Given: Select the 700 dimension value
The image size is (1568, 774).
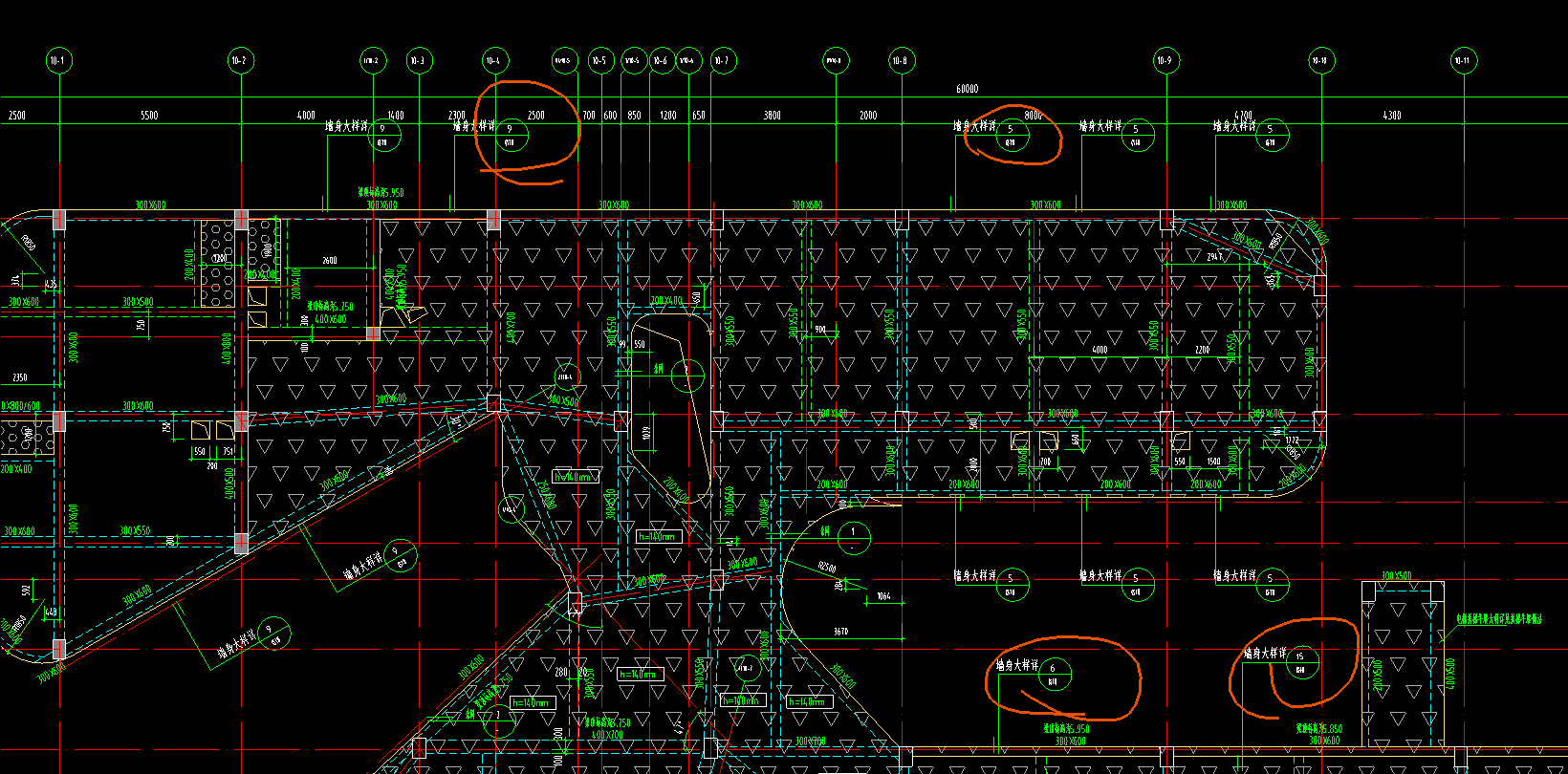Looking at the screenshot, I should click(589, 116).
